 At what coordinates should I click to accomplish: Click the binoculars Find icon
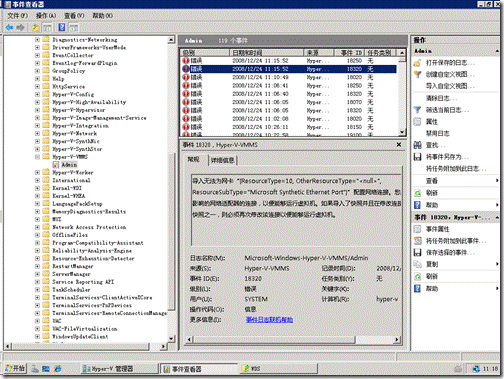[417, 145]
